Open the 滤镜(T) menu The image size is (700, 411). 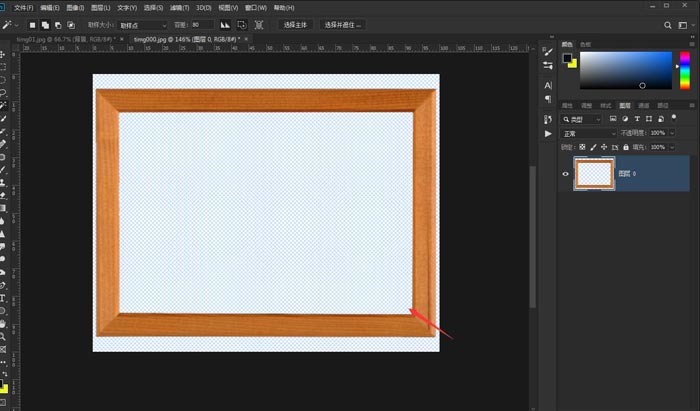pyautogui.click(x=180, y=7)
